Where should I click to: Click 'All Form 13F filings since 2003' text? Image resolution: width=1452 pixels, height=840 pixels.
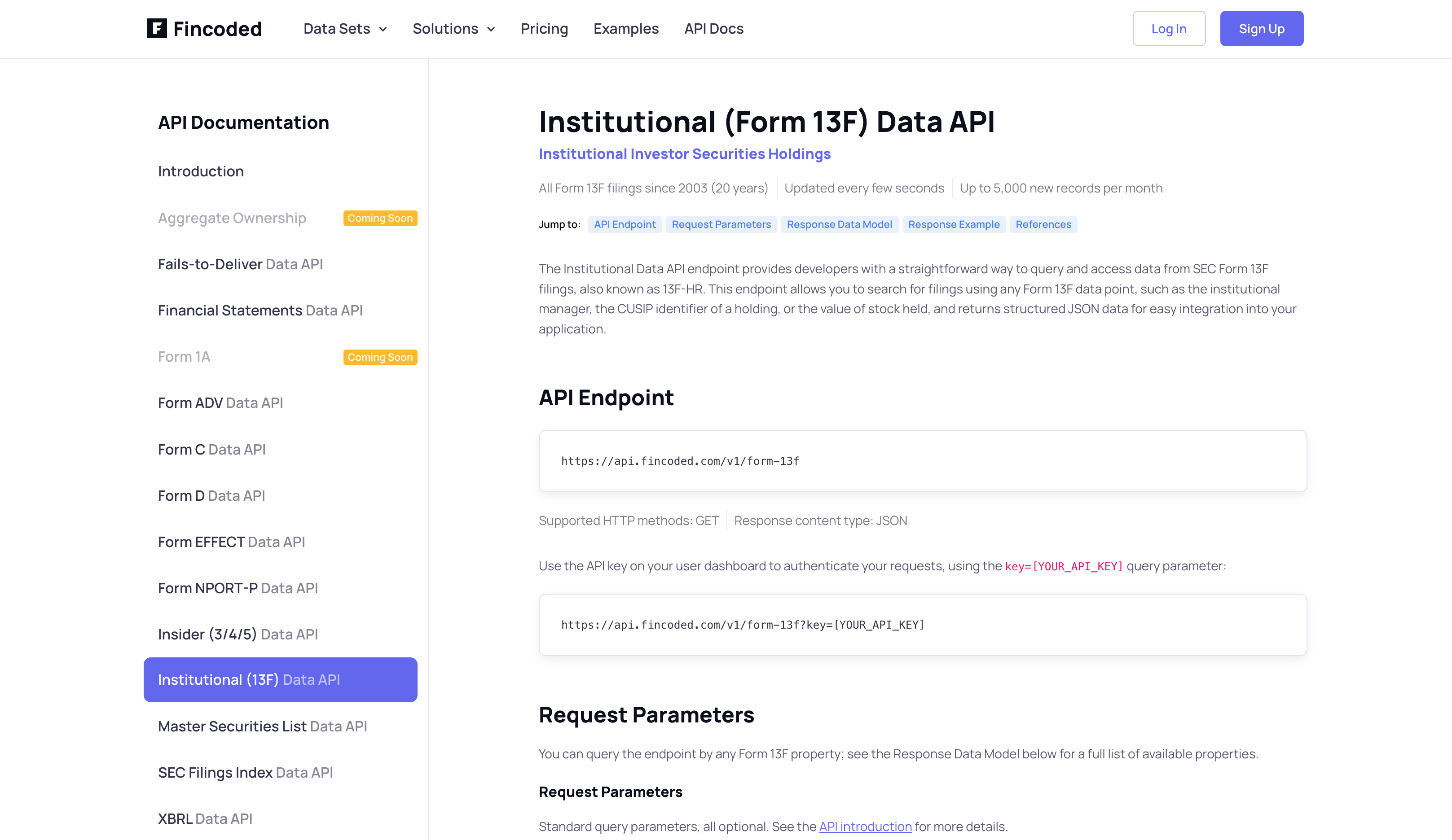tap(653, 188)
